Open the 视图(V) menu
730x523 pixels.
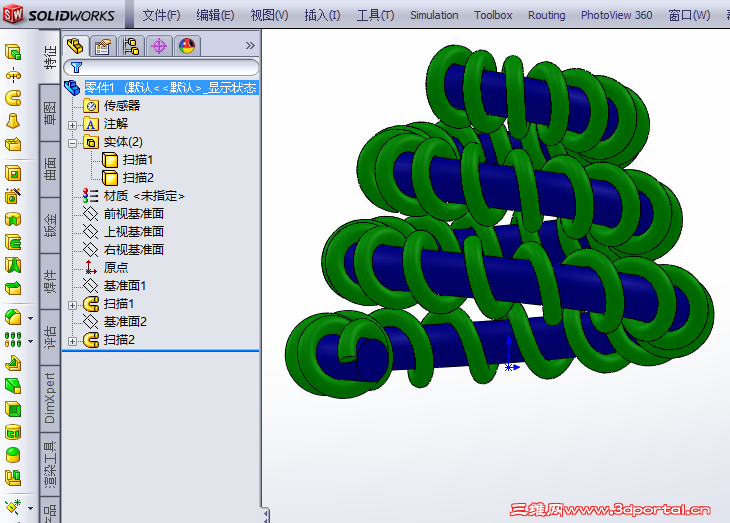[269, 15]
